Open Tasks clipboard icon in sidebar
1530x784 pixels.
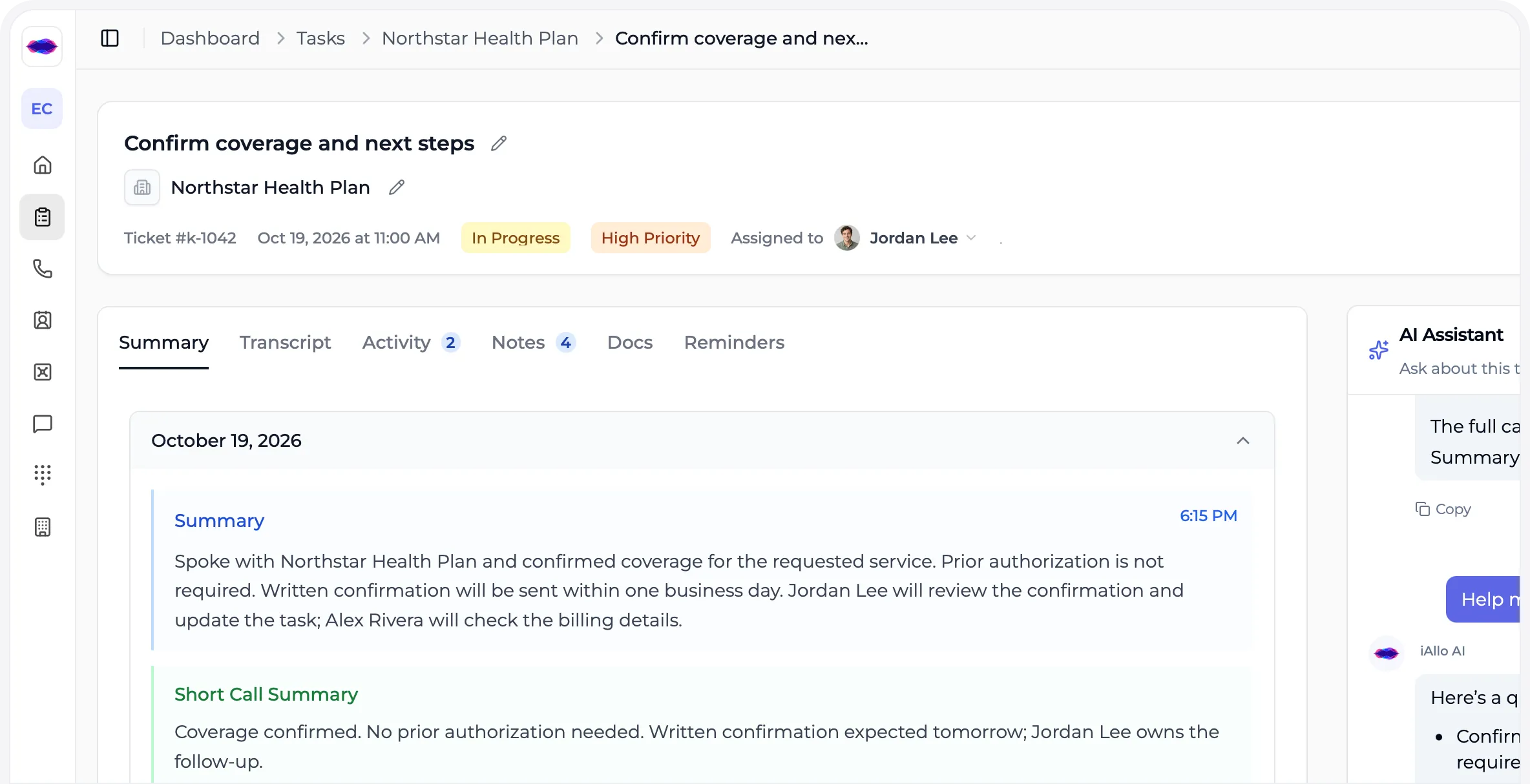[43, 217]
